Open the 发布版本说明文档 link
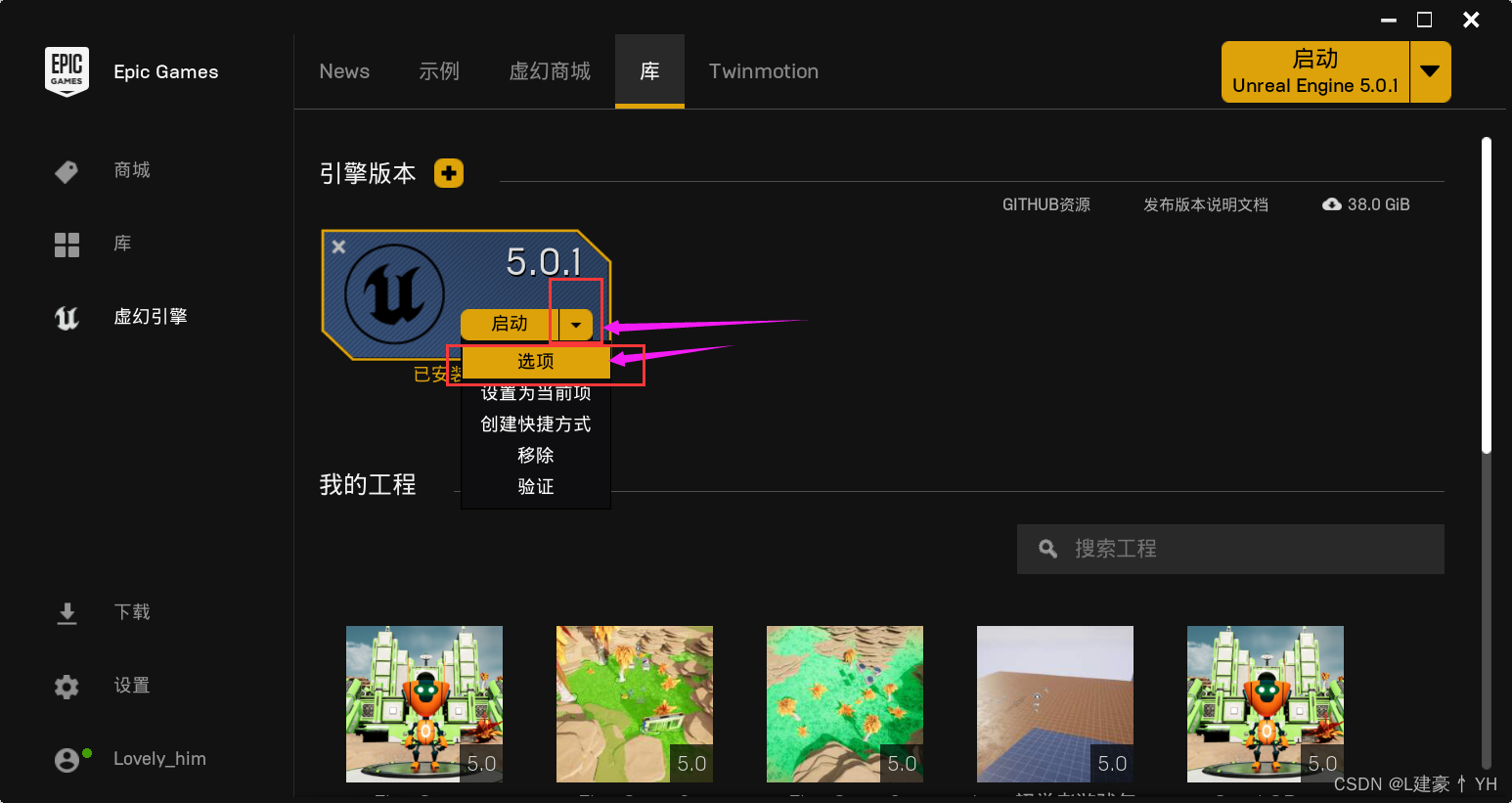This screenshot has height=803, width=1512. click(x=1206, y=204)
